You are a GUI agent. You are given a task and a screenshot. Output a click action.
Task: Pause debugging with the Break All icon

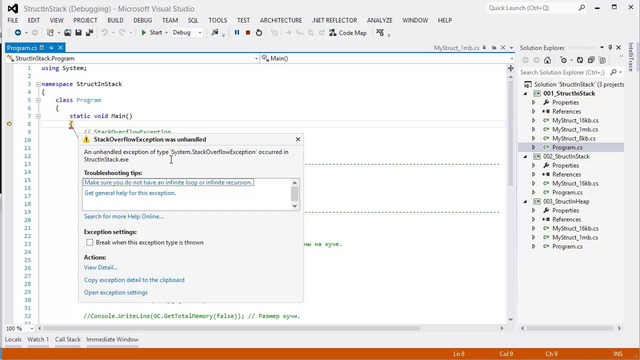[237, 33]
